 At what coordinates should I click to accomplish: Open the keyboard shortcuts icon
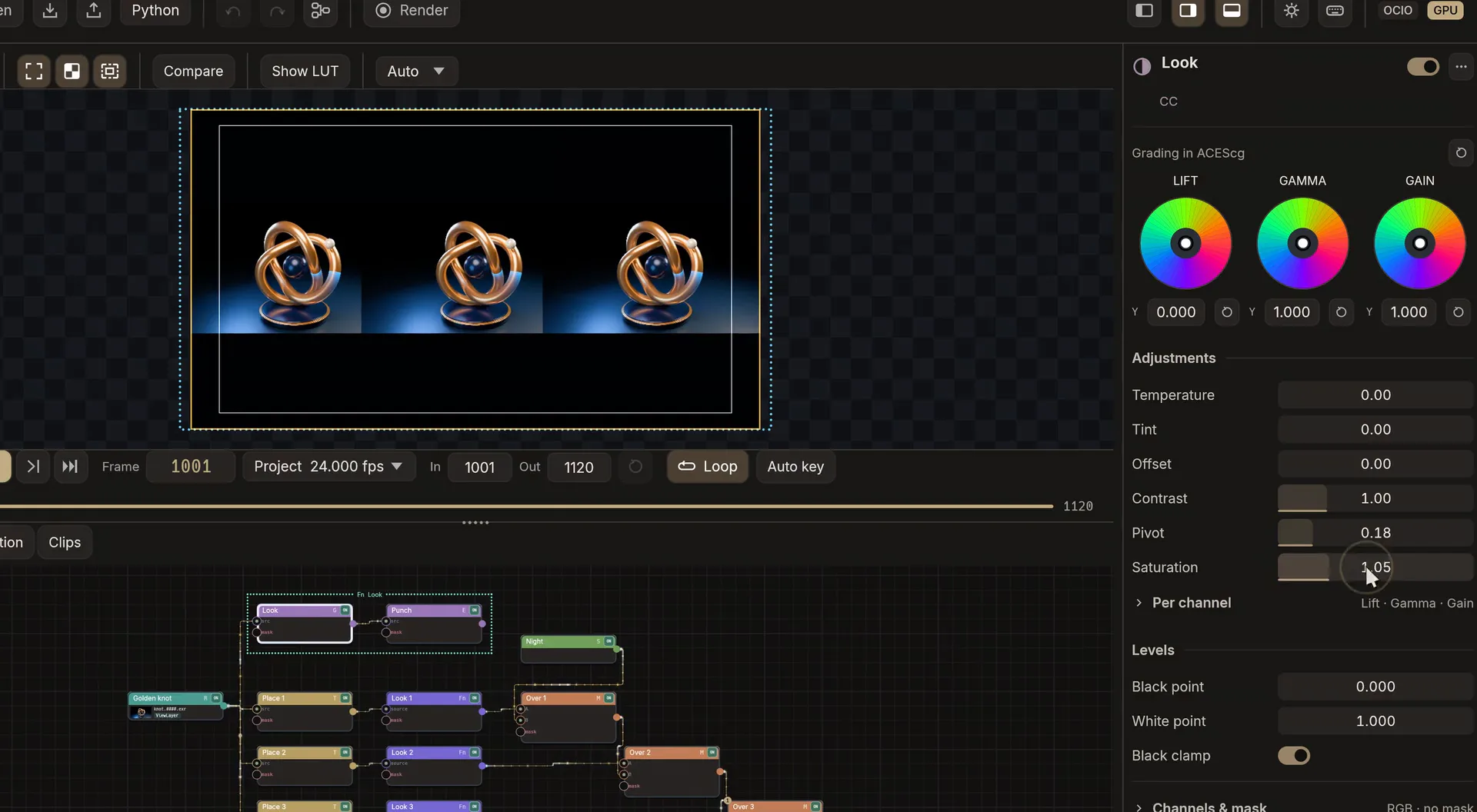pos(1335,11)
